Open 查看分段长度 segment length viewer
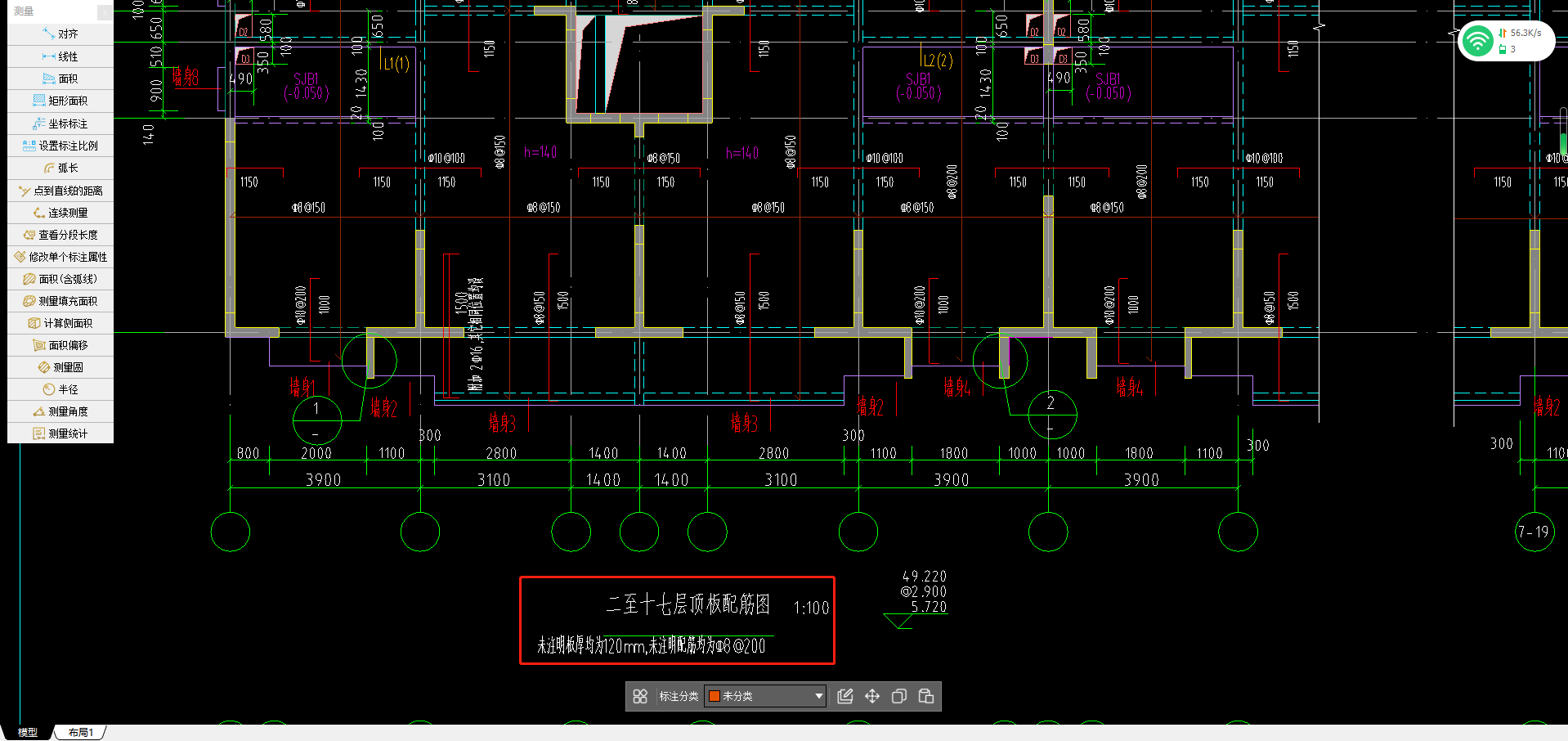1568x741 pixels. tap(60, 235)
